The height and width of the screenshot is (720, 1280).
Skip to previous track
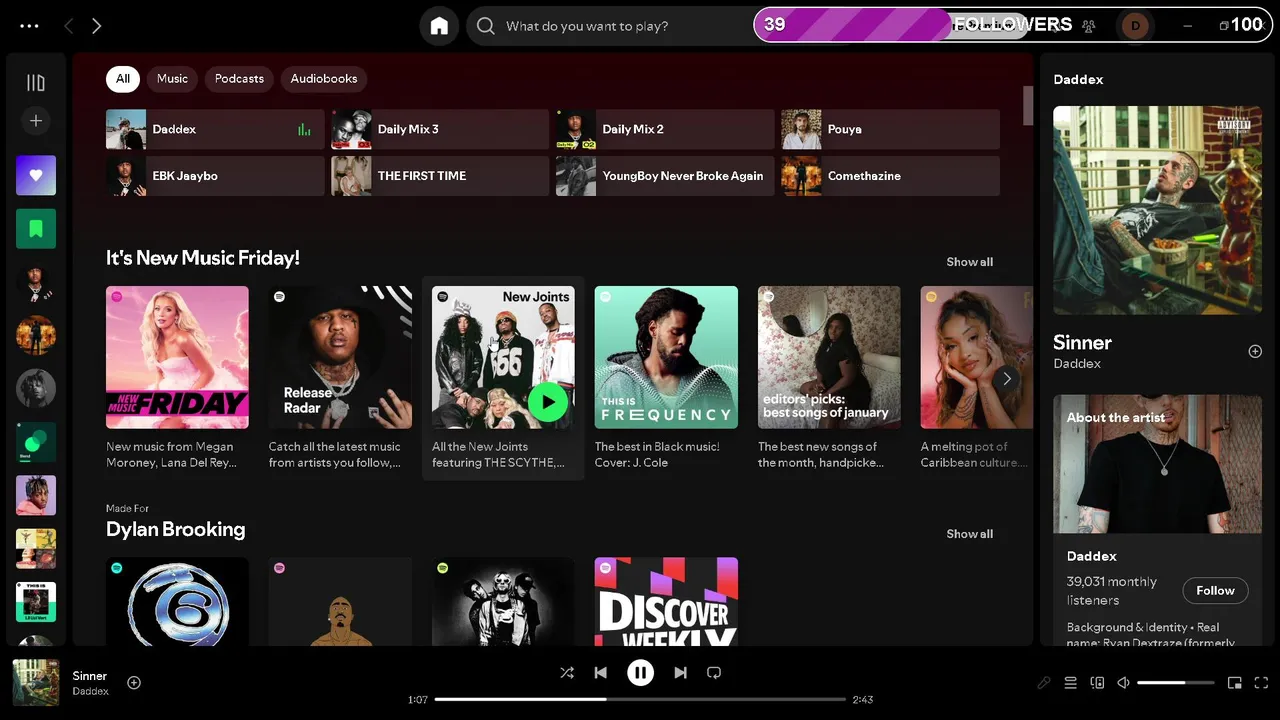click(600, 673)
